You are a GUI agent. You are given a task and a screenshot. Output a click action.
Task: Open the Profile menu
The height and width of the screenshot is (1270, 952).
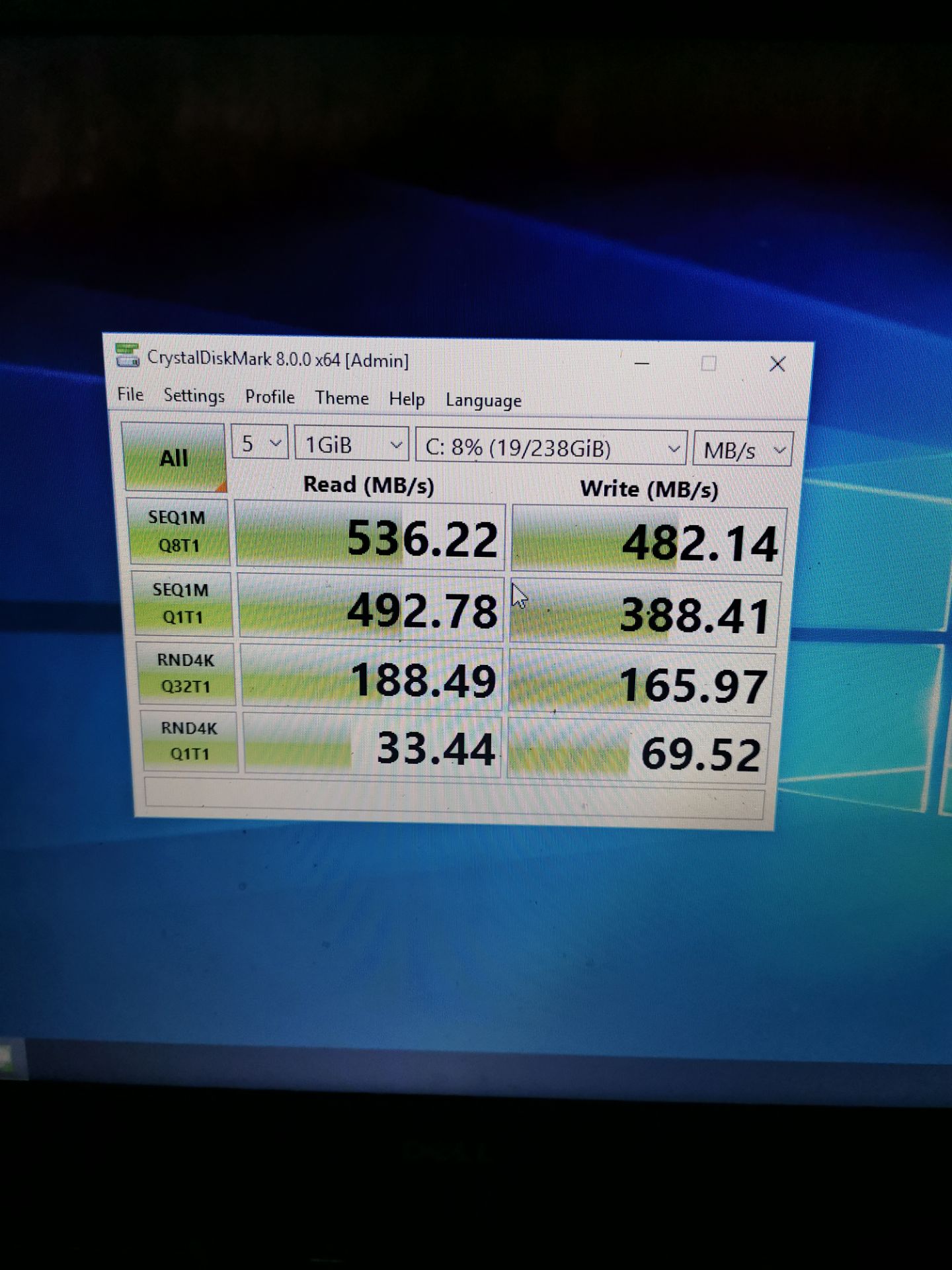[270, 397]
